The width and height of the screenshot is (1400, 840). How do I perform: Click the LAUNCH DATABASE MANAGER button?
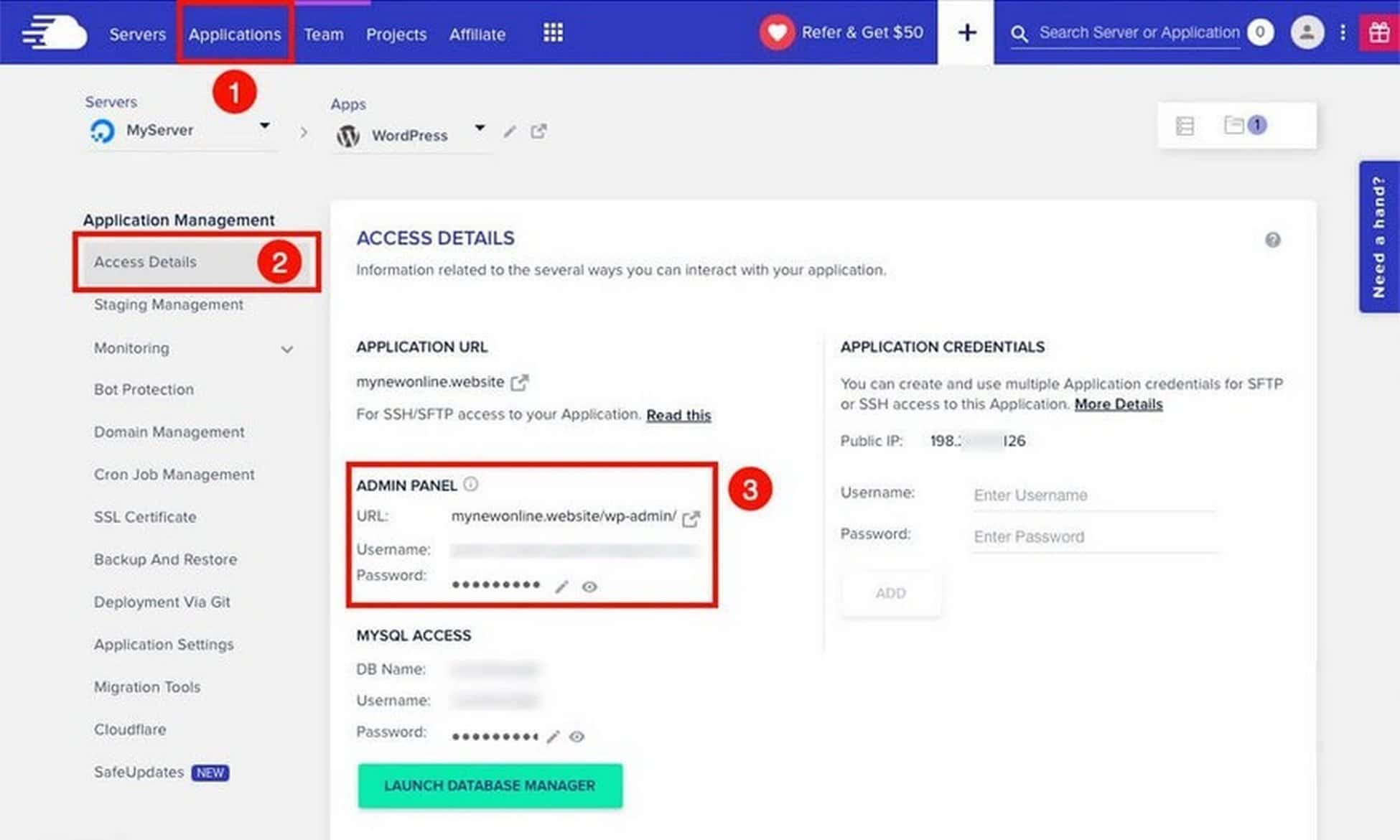(489, 785)
